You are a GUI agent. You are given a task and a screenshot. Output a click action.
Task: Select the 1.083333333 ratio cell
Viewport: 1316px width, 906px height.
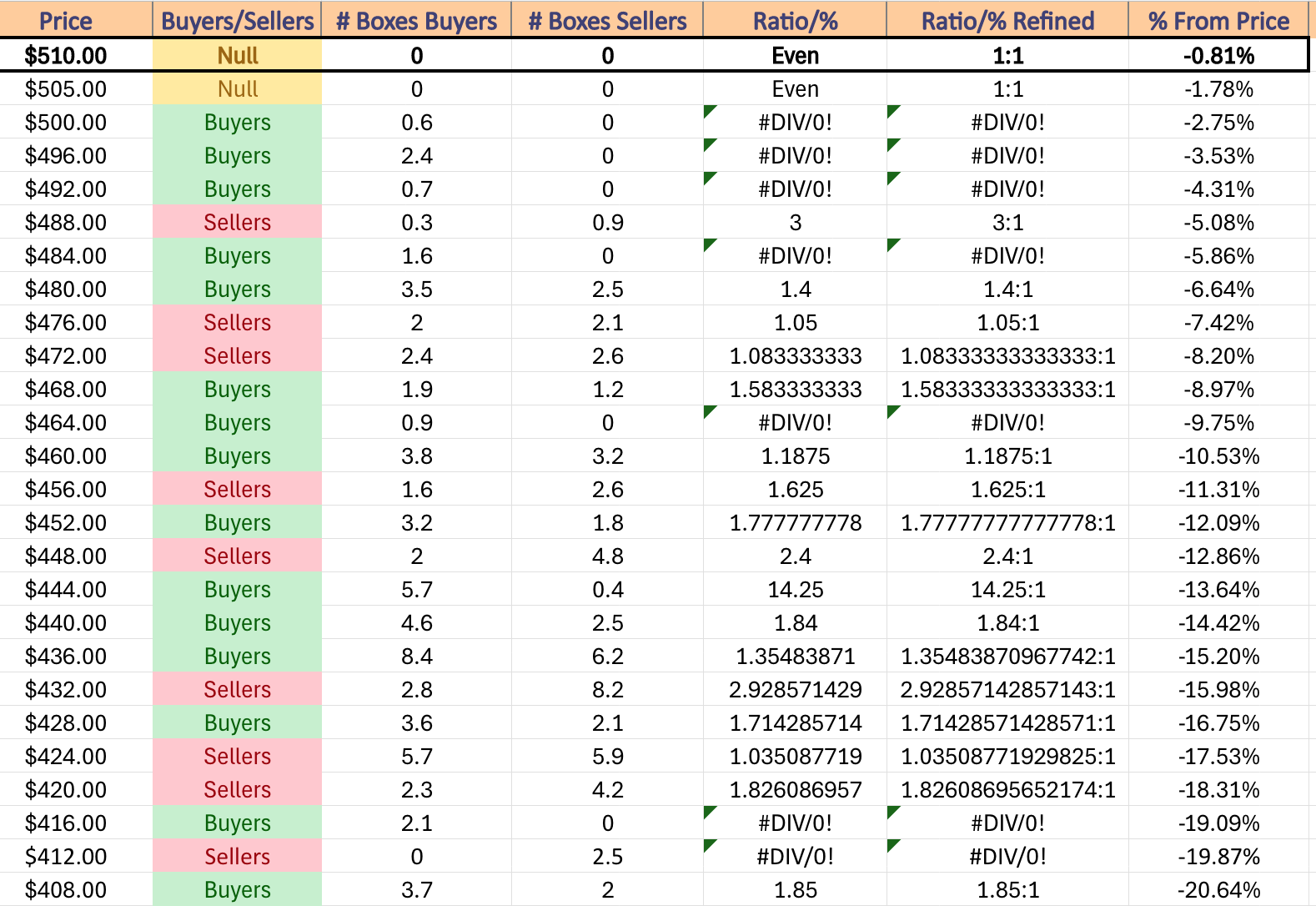(x=795, y=355)
